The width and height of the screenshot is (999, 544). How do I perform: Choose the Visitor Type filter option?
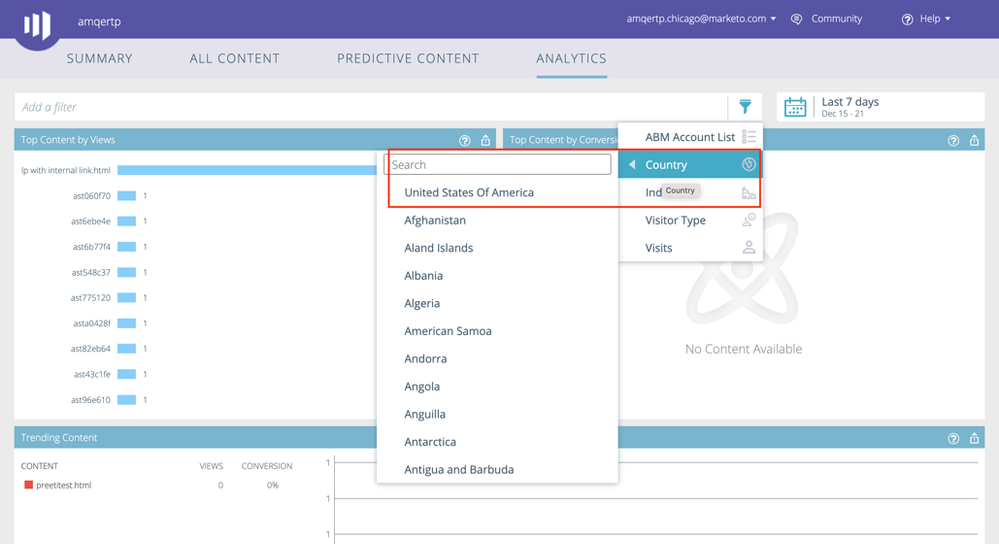[x=675, y=220]
